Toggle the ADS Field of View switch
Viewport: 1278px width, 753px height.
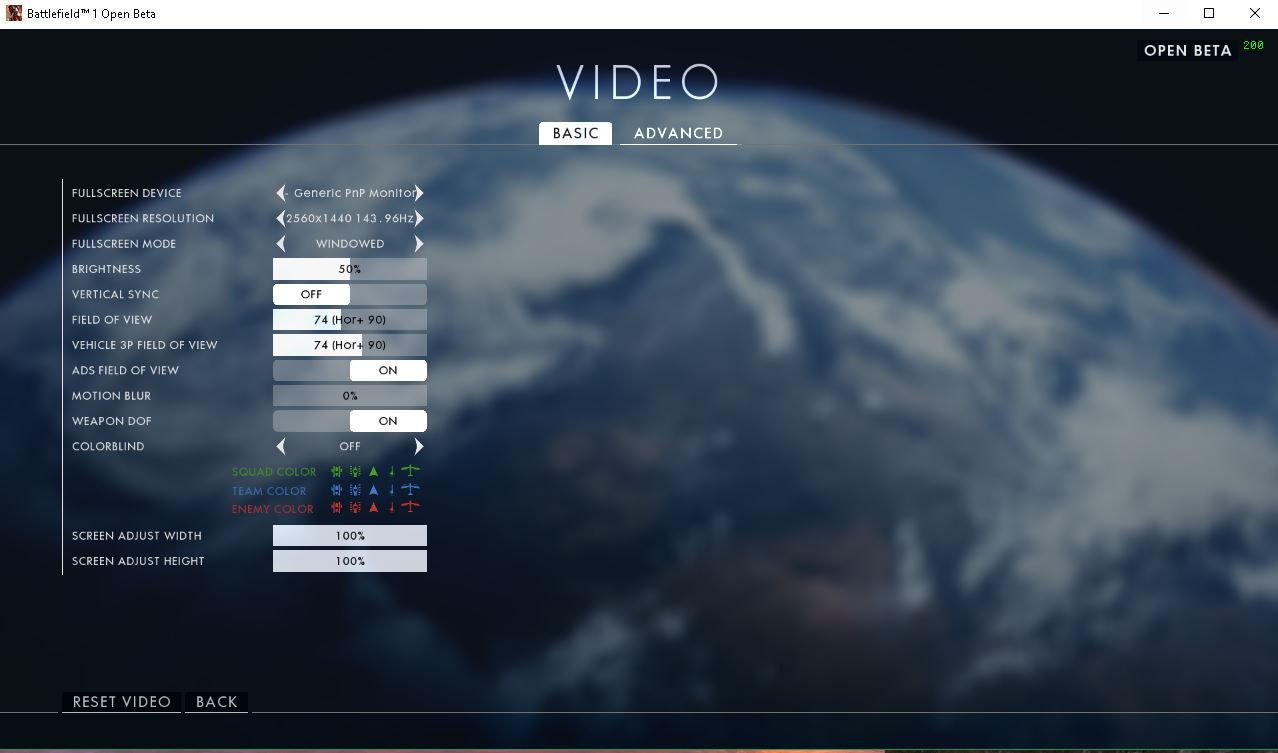click(x=350, y=370)
